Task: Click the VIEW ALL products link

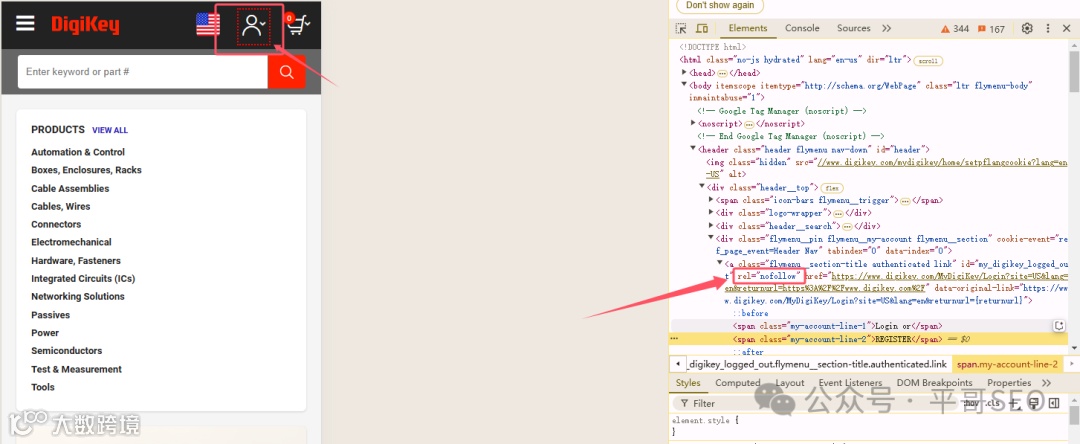Action: [x=110, y=130]
